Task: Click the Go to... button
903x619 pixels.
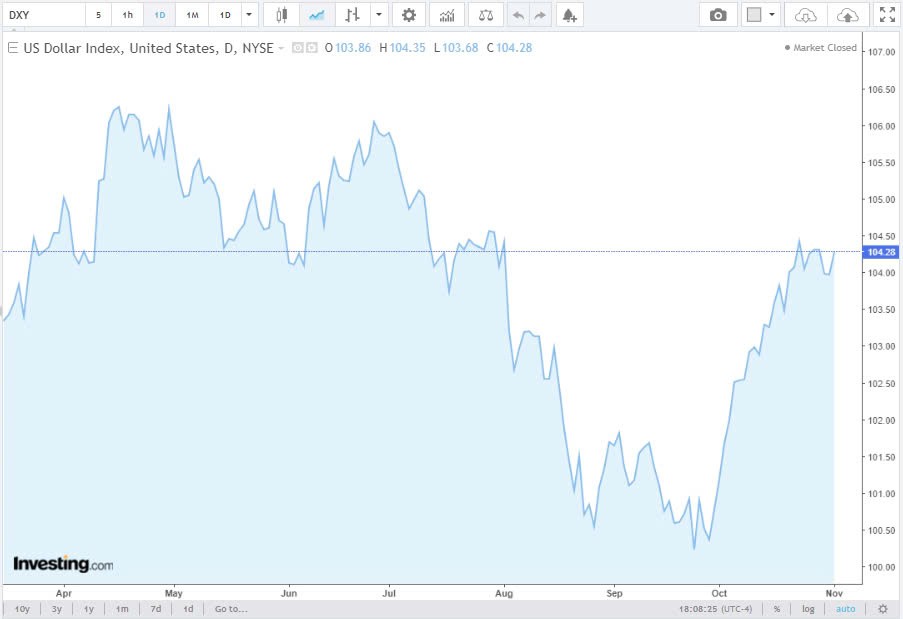Action: coord(230,608)
